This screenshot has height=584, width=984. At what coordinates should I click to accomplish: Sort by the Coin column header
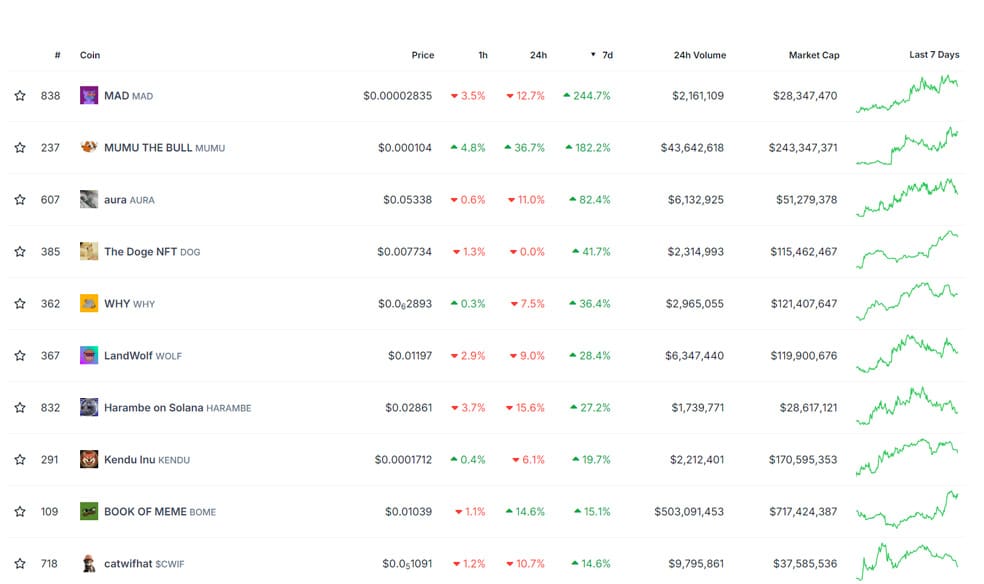(90, 55)
